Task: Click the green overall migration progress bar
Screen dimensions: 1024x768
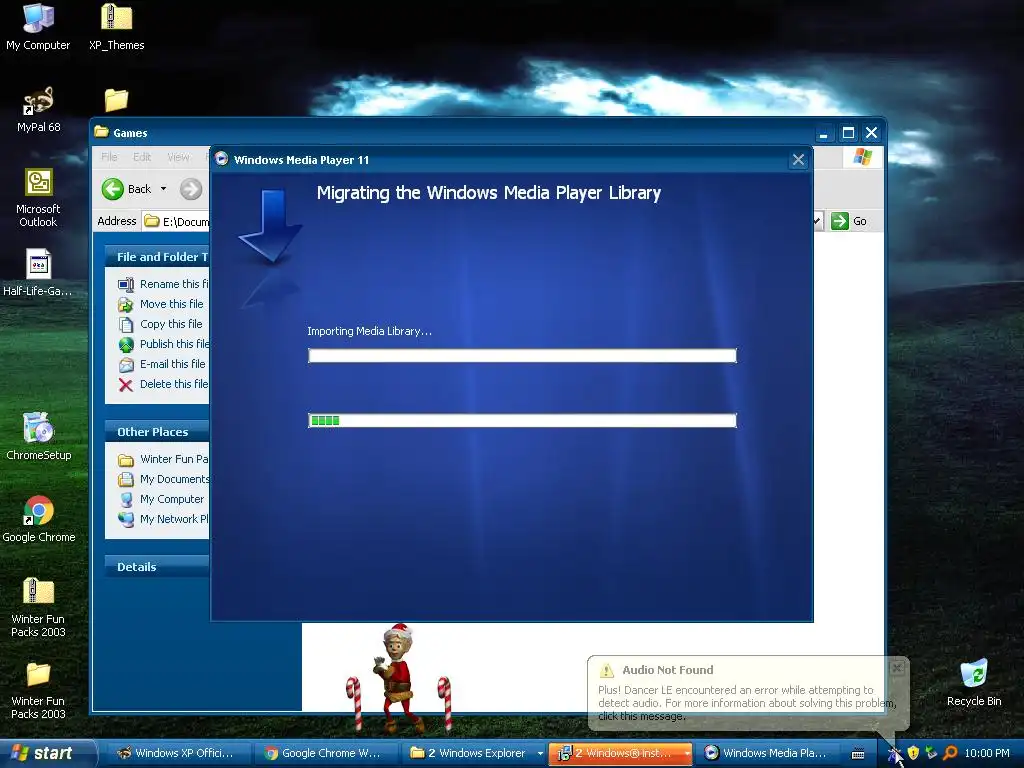Action: [522, 421]
